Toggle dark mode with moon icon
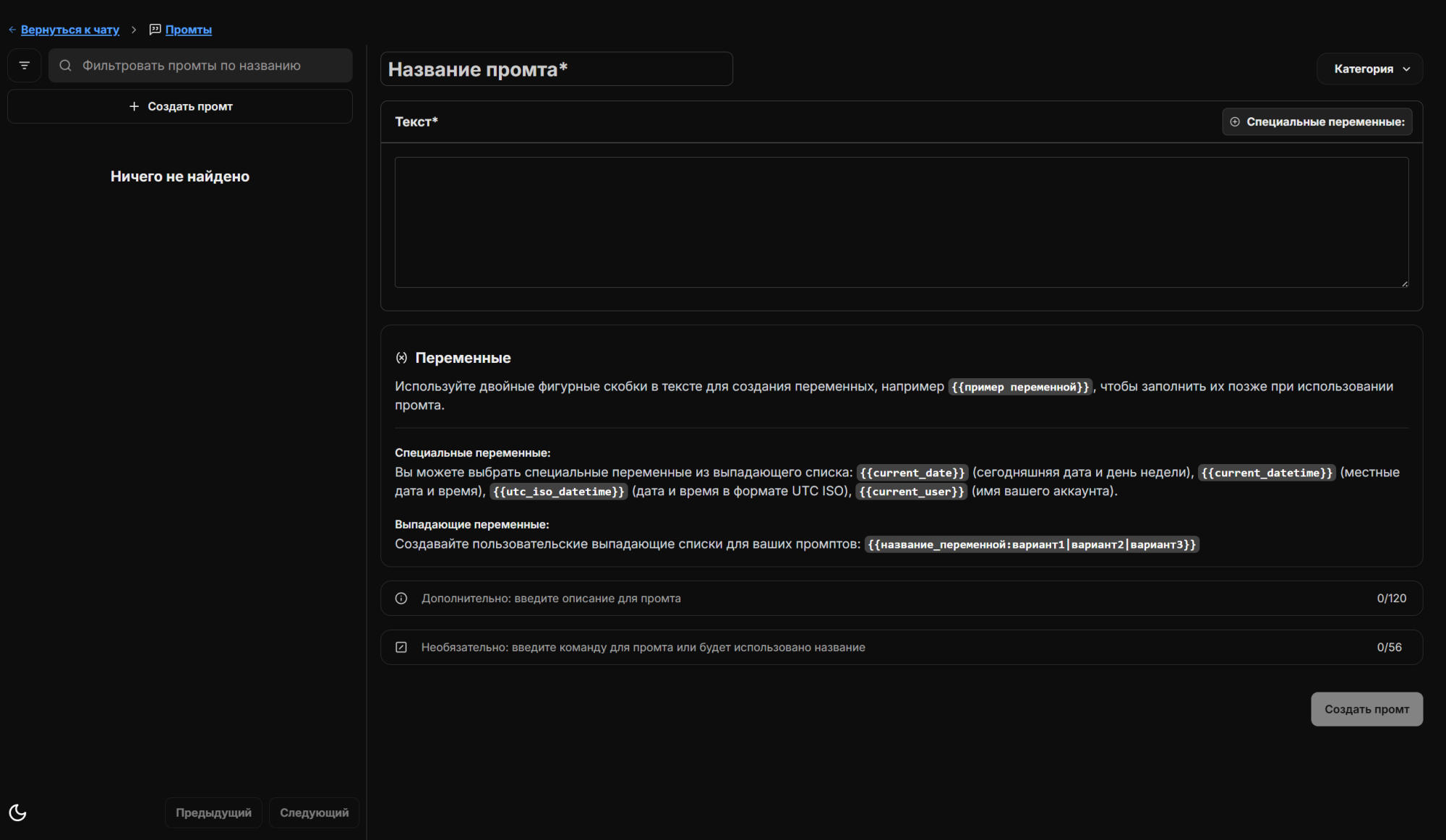 18,813
